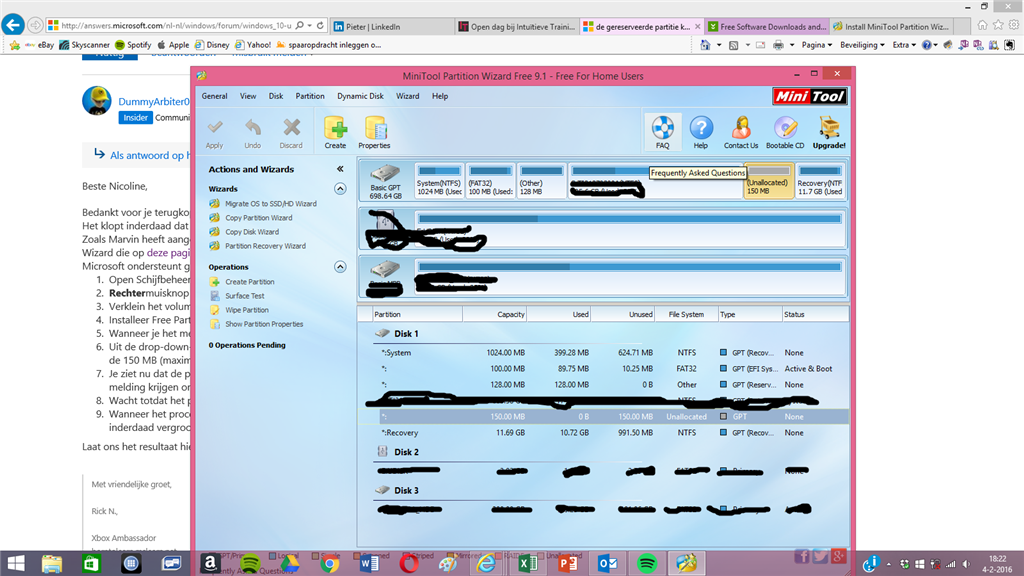Image resolution: width=1024 pixels, height=576 pixels.
Task: Click the Upgrade shopping cart icon
Action: tap(829, 132)
